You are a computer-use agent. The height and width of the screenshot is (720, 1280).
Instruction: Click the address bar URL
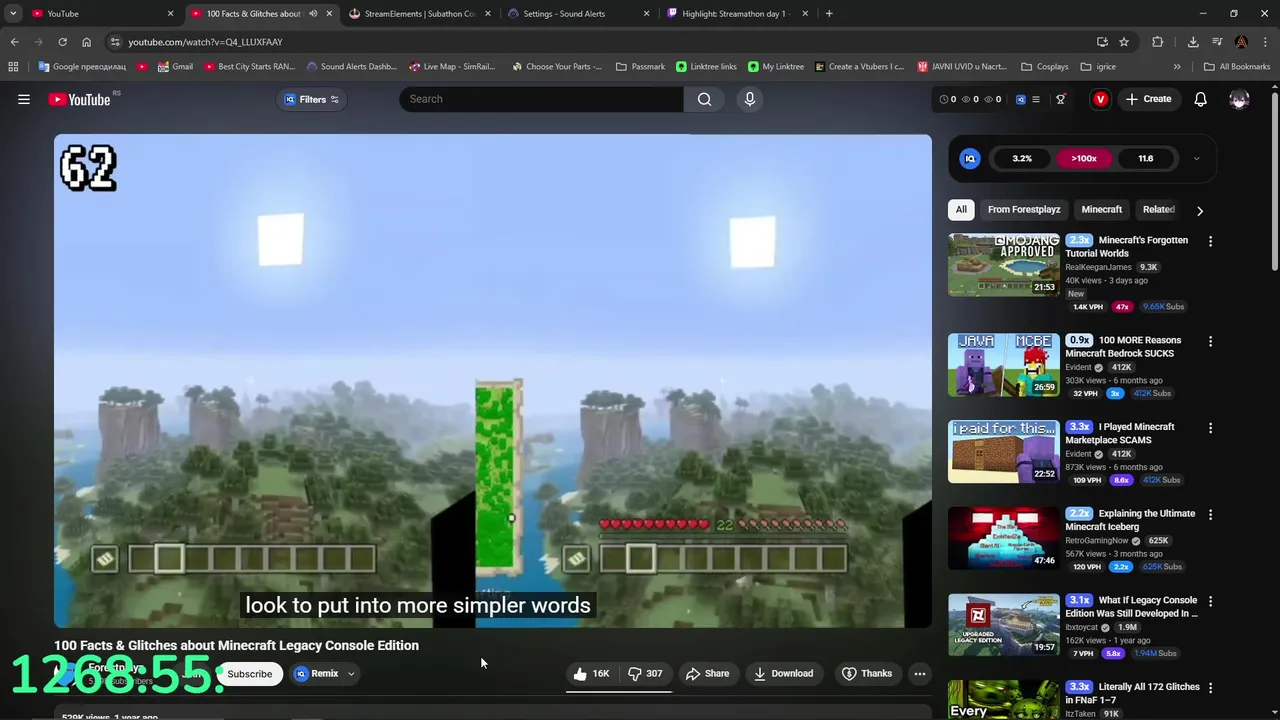(x=205, y=42)
